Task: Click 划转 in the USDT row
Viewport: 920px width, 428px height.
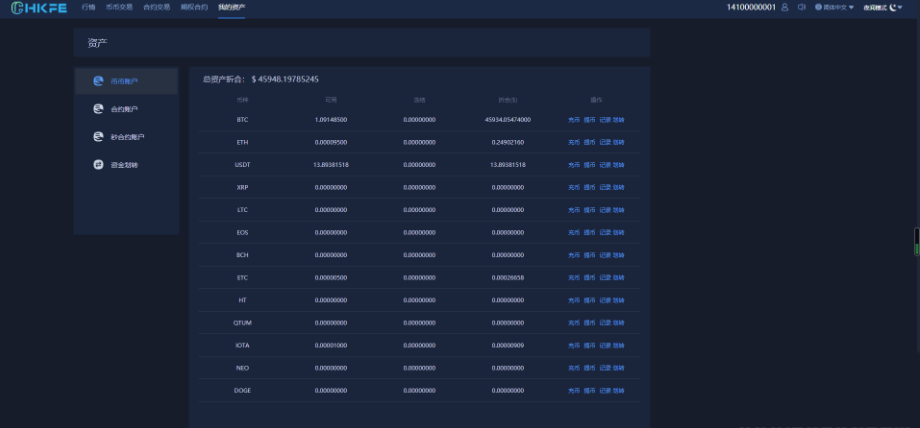Action: coord(618,165)
